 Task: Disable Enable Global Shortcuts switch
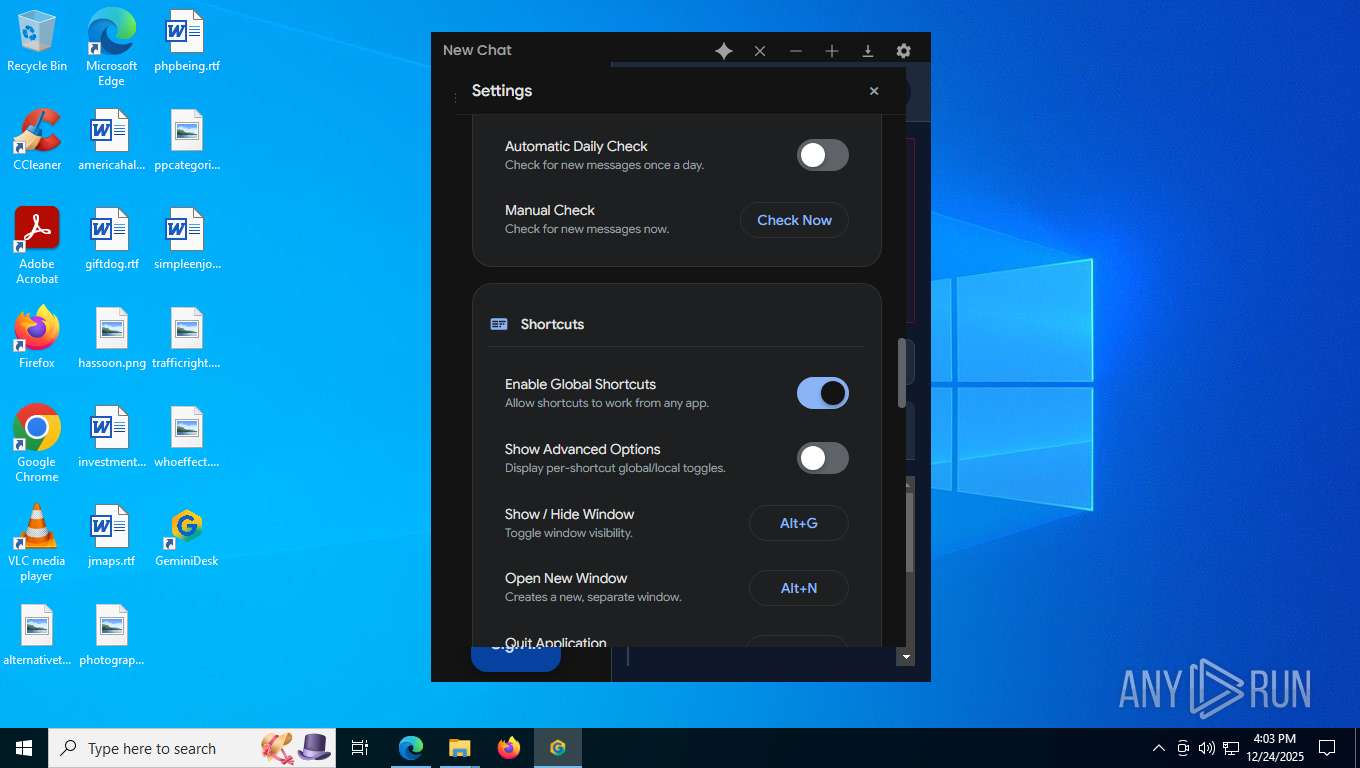823,393
